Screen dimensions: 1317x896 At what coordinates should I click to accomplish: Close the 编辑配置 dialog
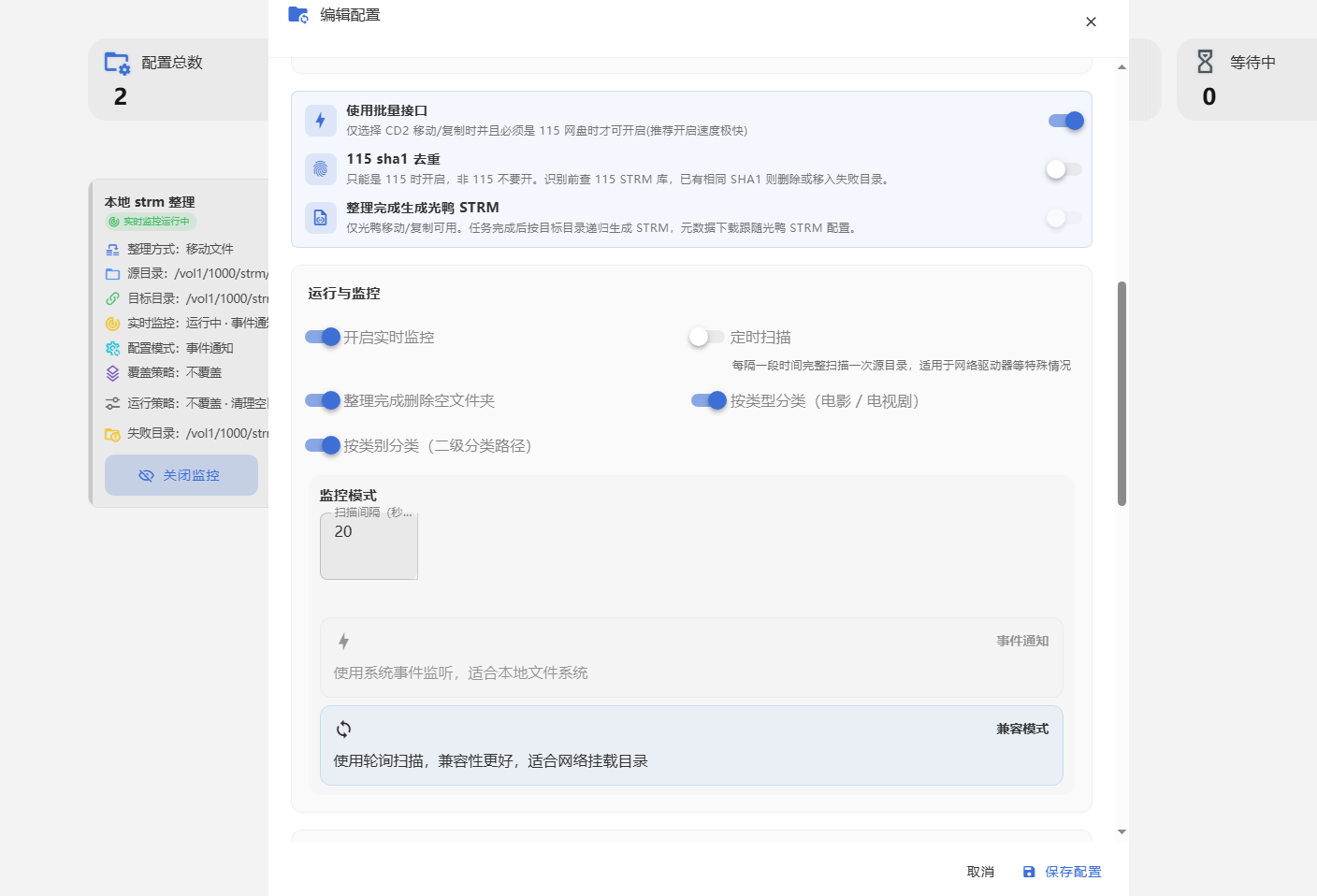(1091, 22)
